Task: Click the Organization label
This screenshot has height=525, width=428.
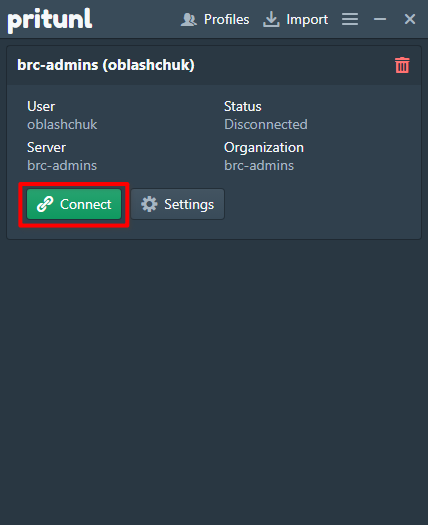Action: (x=264, y=148)
